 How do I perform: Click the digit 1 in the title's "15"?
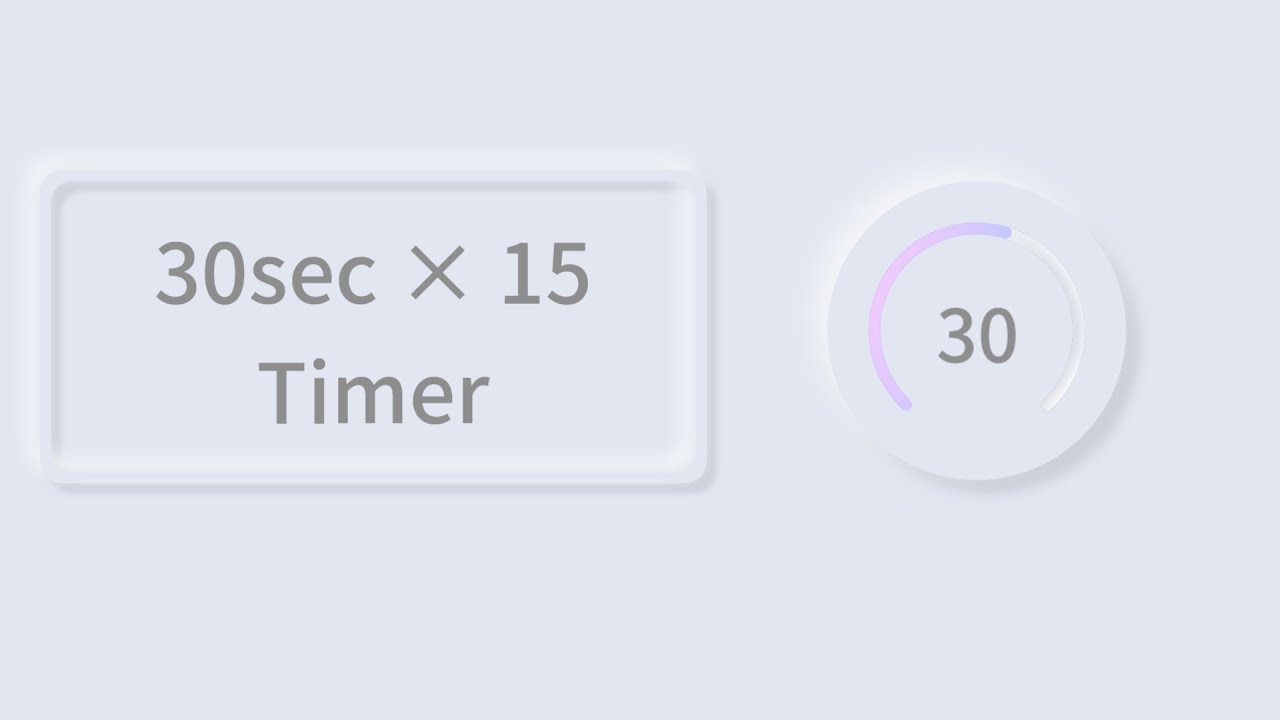[x=517, y=274]
